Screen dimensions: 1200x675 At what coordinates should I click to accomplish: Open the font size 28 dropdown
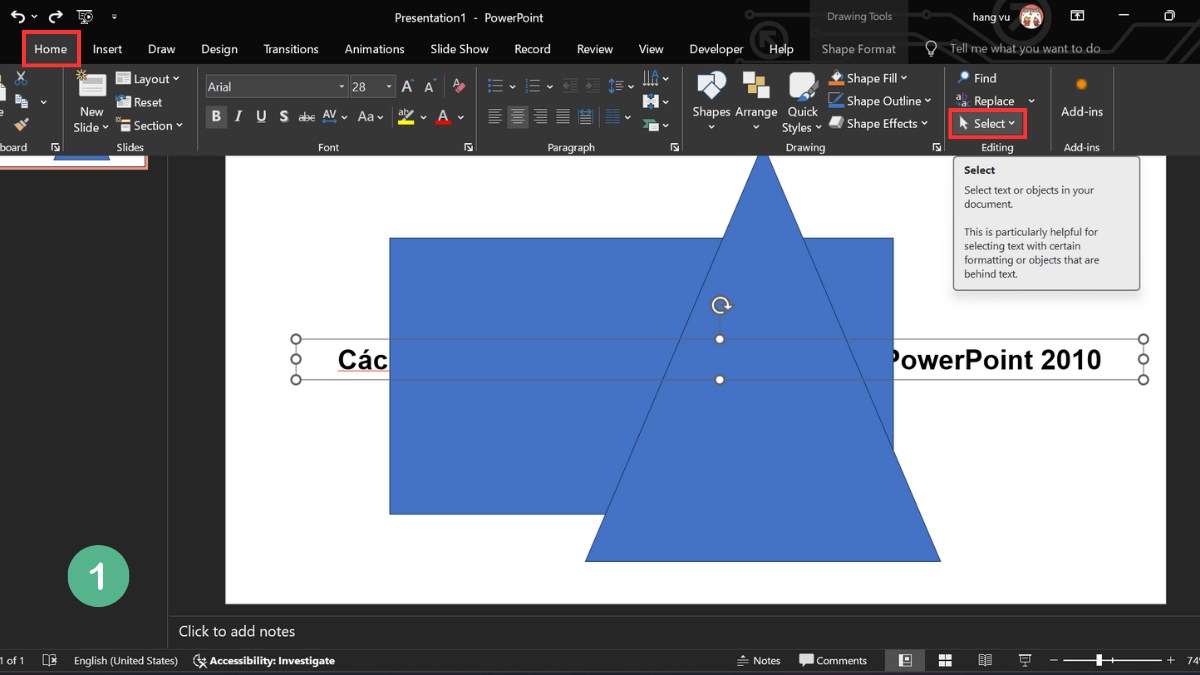pyautogui.click(x=389, y=87)
